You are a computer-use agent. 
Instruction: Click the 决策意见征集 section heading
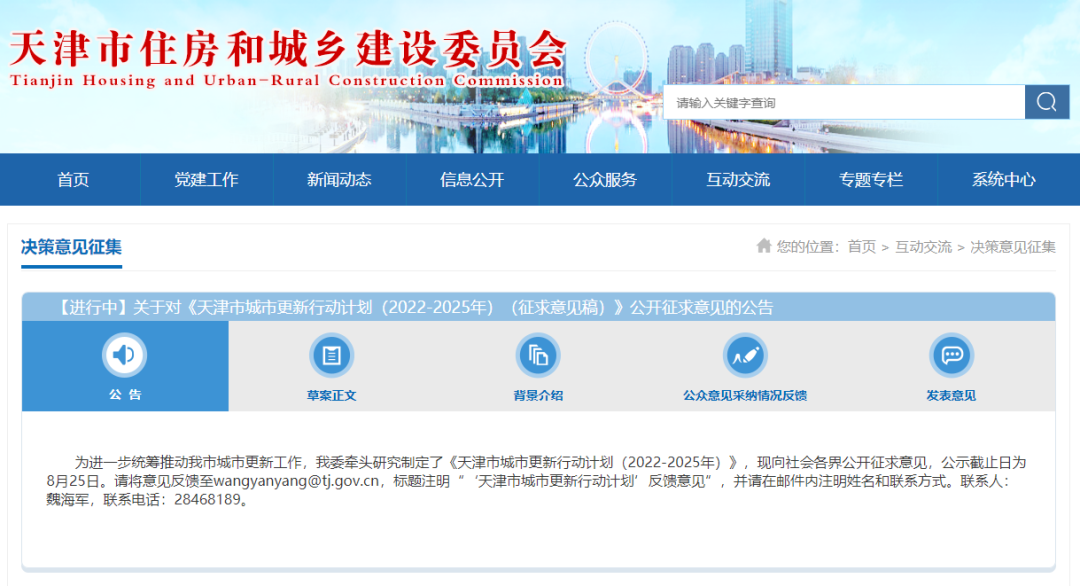click(72, 247)
